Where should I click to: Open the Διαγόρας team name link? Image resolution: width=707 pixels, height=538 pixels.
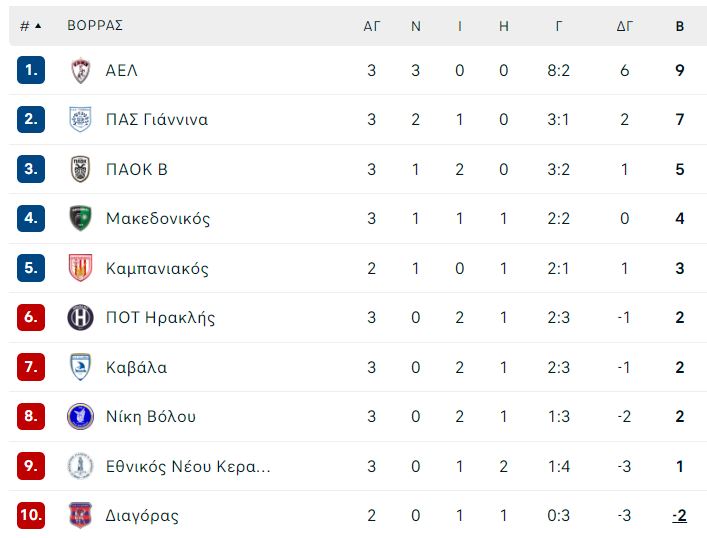click(142, 515)
